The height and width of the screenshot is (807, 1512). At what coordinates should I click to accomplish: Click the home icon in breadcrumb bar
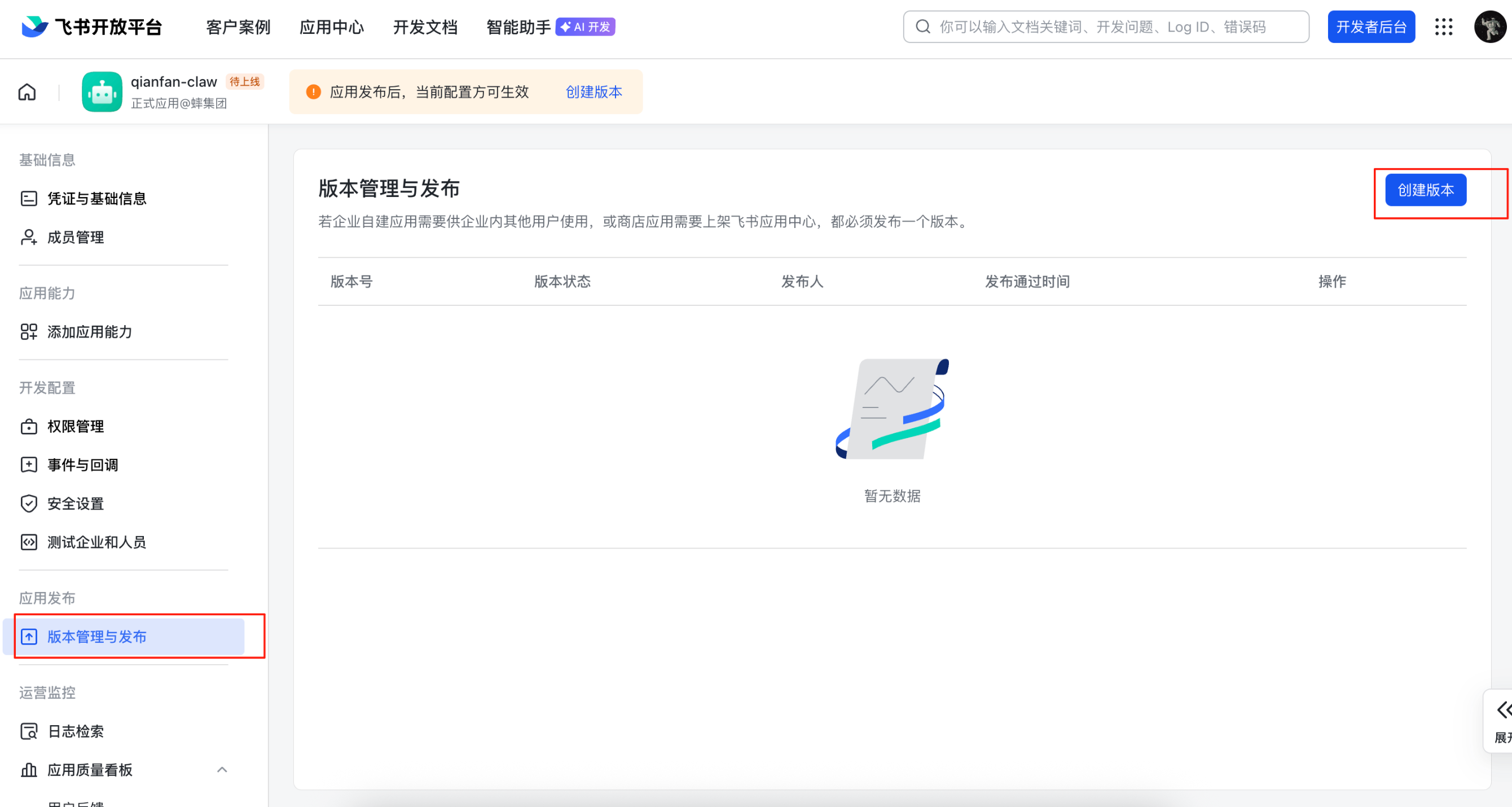(27, 92)
